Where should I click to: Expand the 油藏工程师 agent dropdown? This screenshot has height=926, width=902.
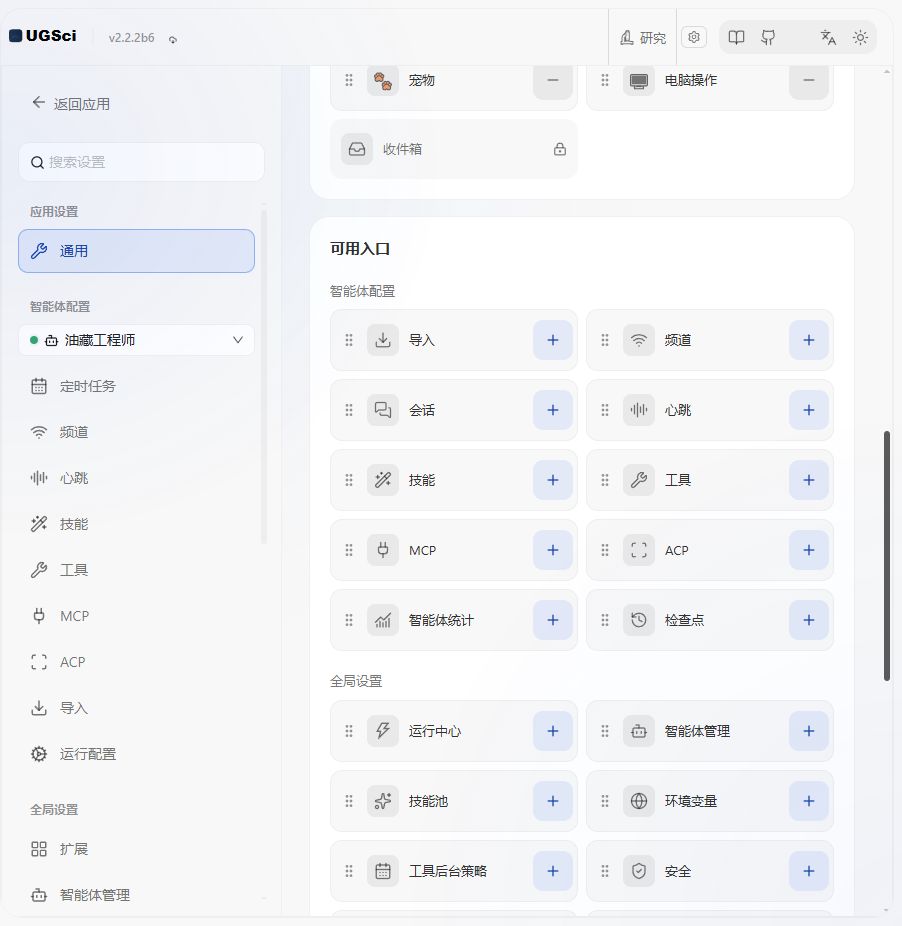point(136,340)
